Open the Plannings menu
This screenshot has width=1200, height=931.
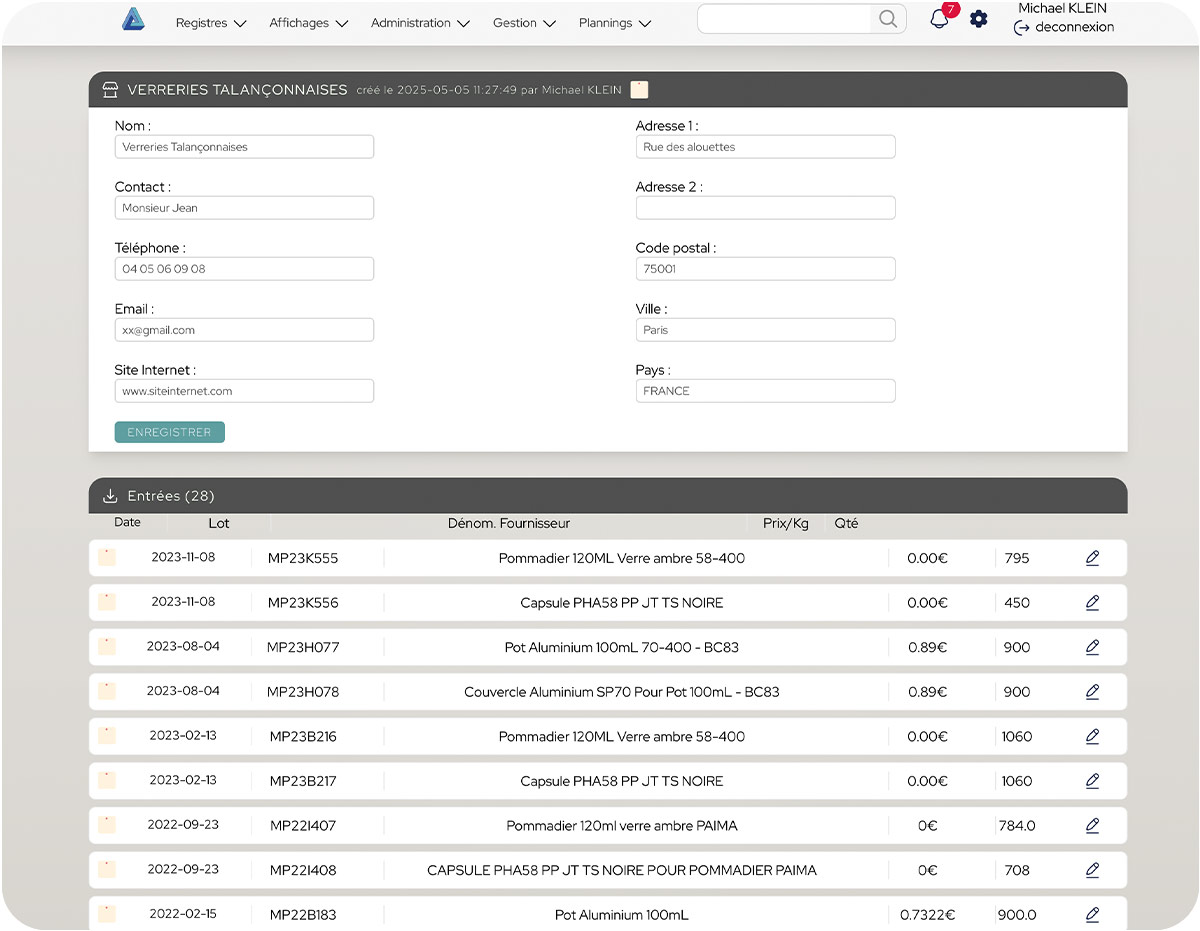pos(615,23)
